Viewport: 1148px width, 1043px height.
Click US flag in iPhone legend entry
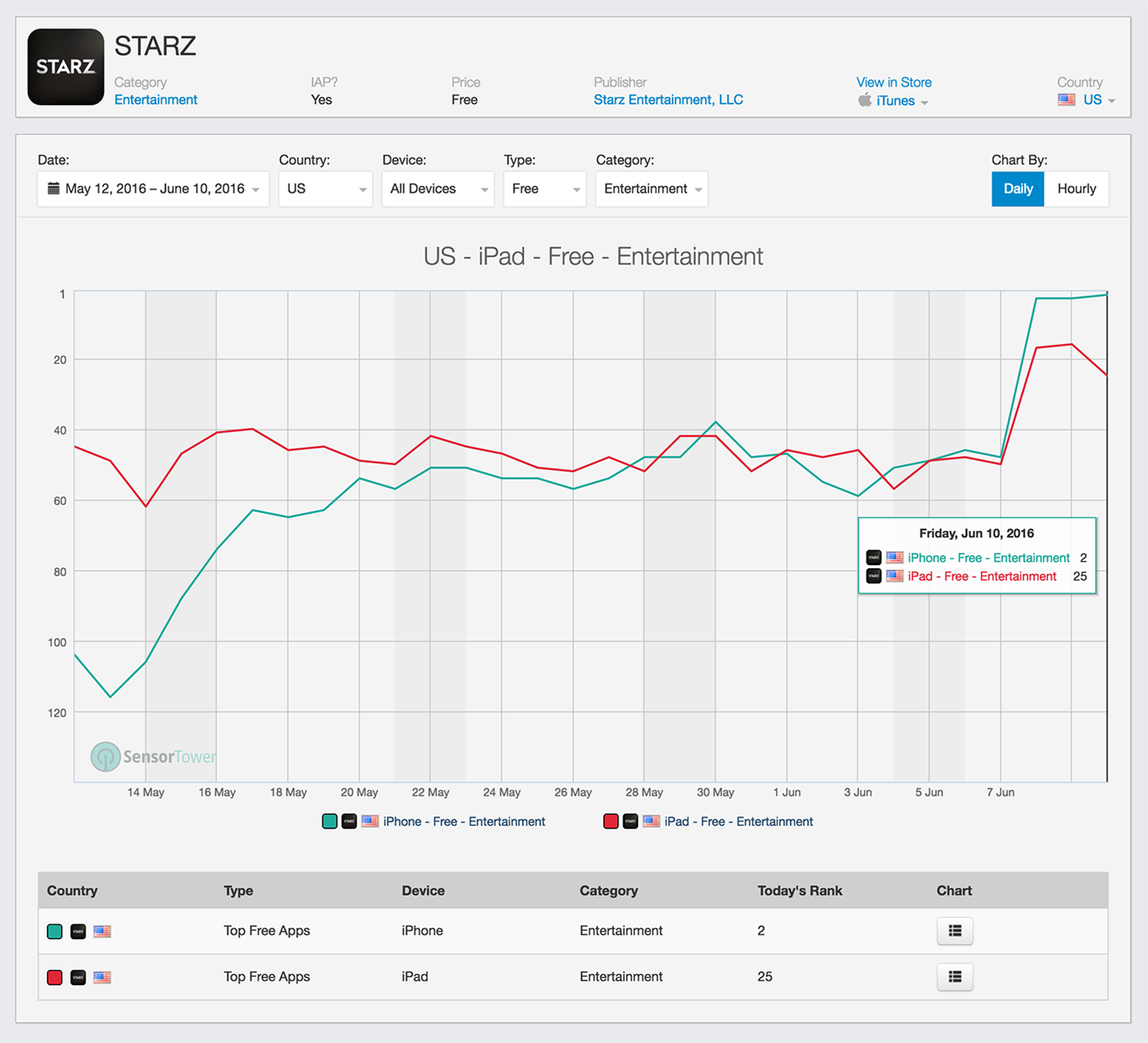[x=370, y=821]
